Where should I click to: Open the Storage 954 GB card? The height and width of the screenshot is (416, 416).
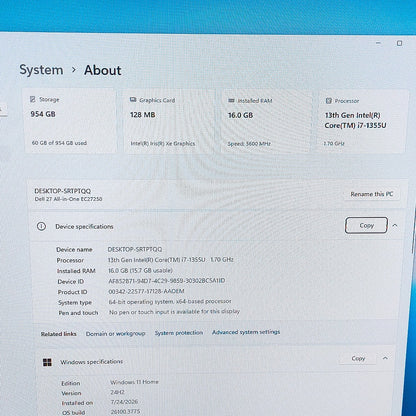(70, 121)
